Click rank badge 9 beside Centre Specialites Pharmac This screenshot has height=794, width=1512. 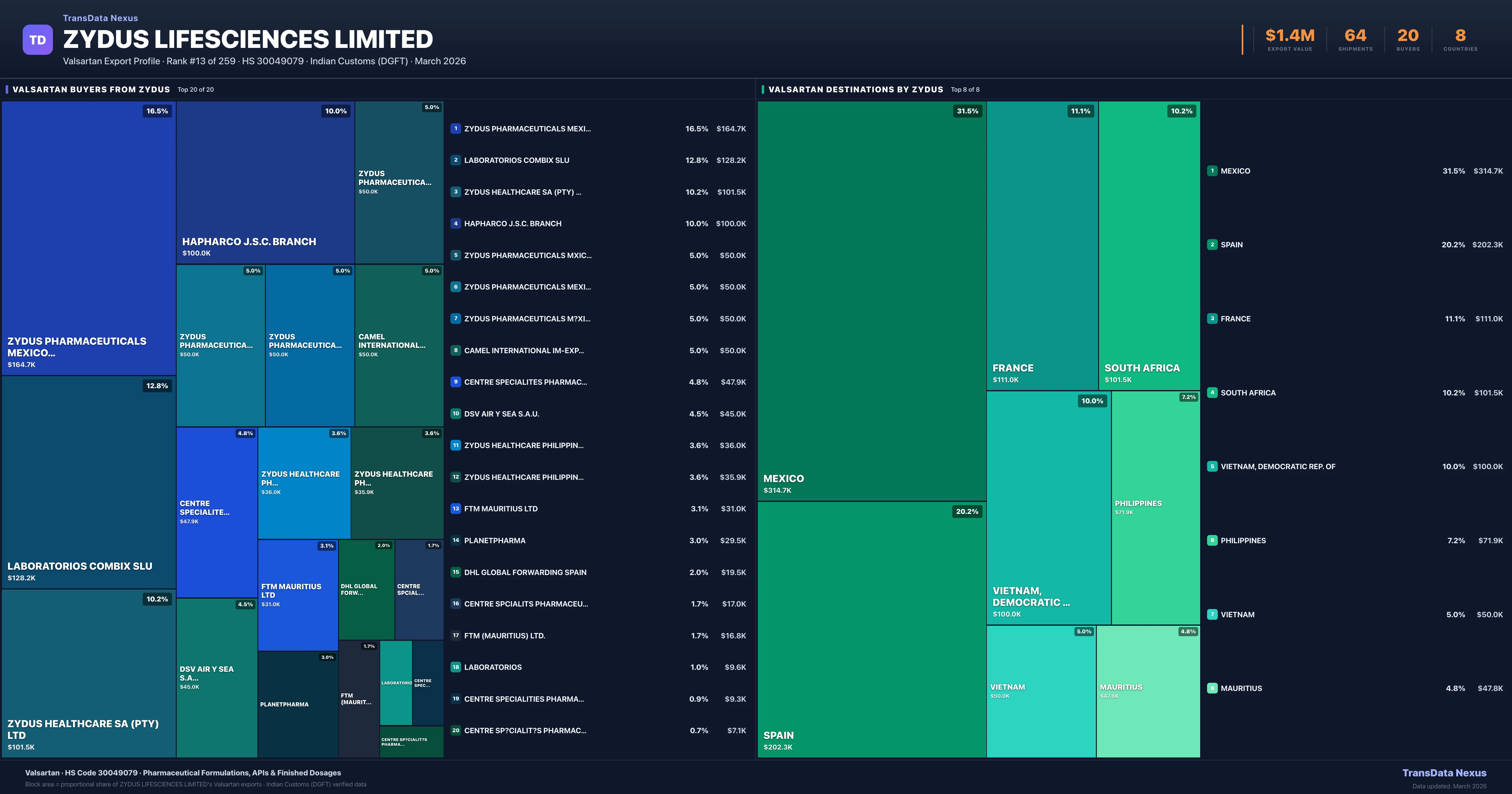pyautogui.click(x=455, y=382)
